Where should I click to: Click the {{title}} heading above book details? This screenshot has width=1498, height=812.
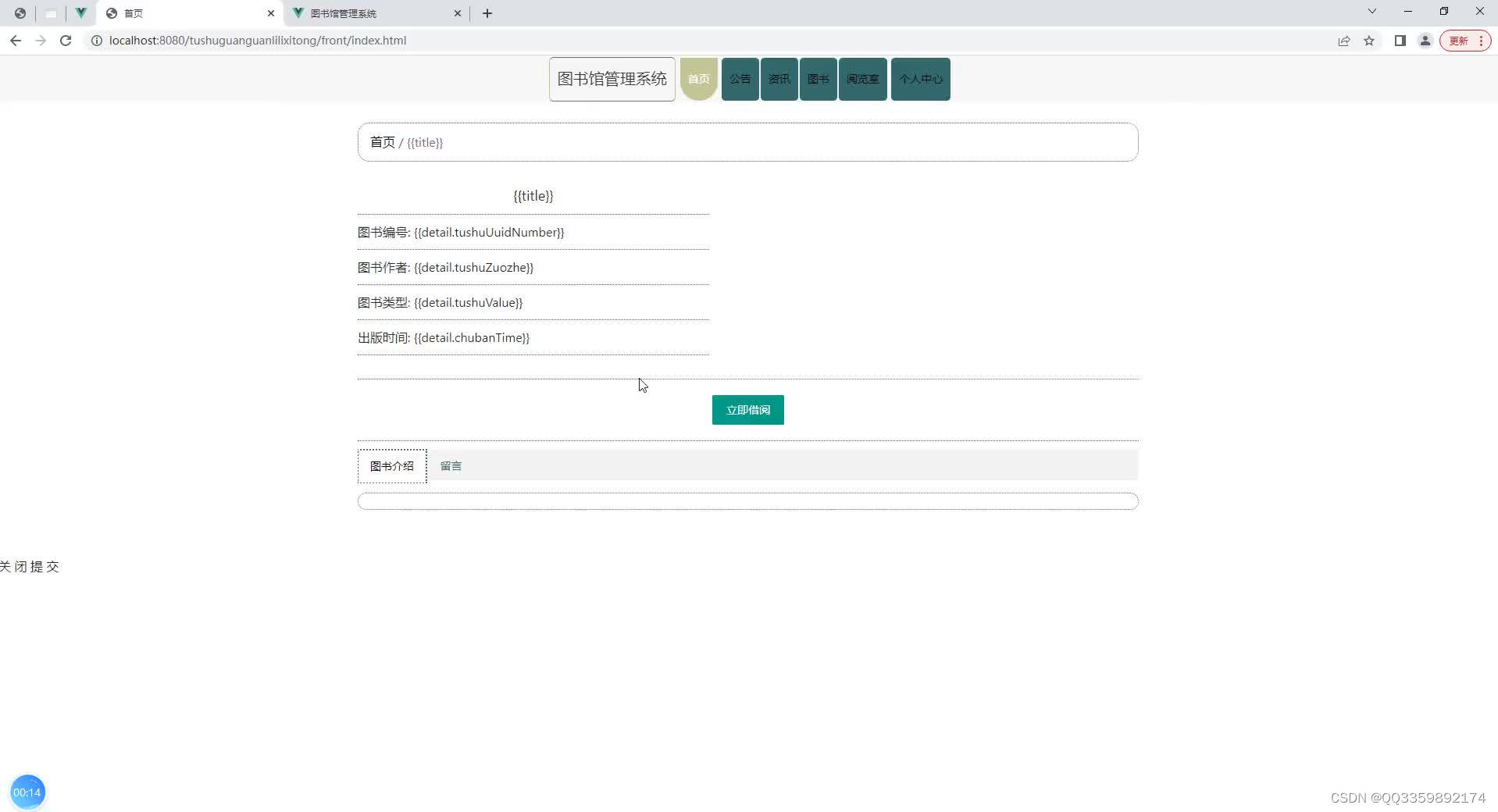click(533, 196)
